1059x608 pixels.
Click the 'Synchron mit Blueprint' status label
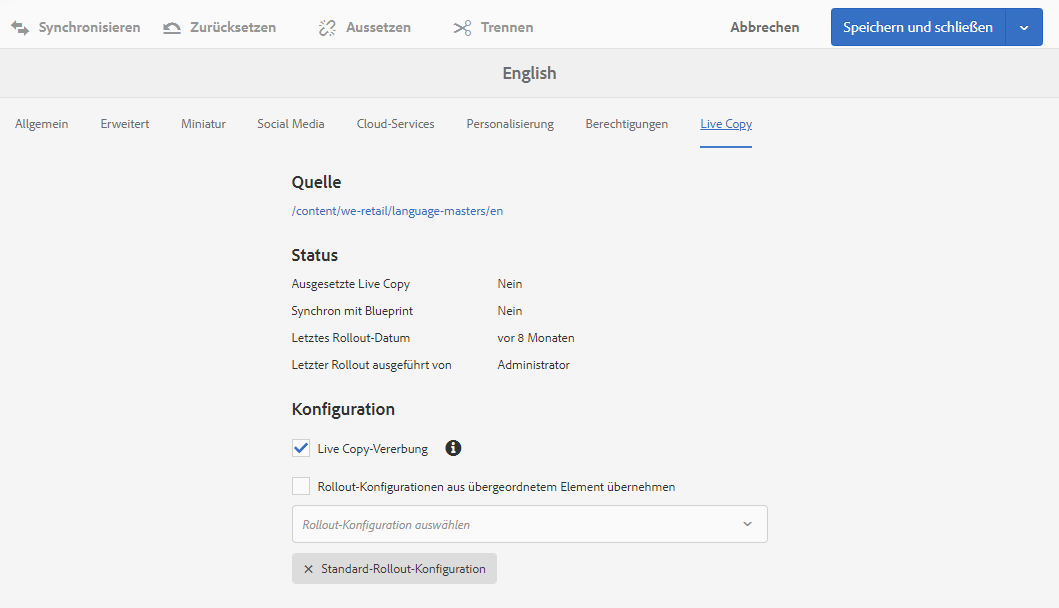pyautogui.click(x=352, y=311)
